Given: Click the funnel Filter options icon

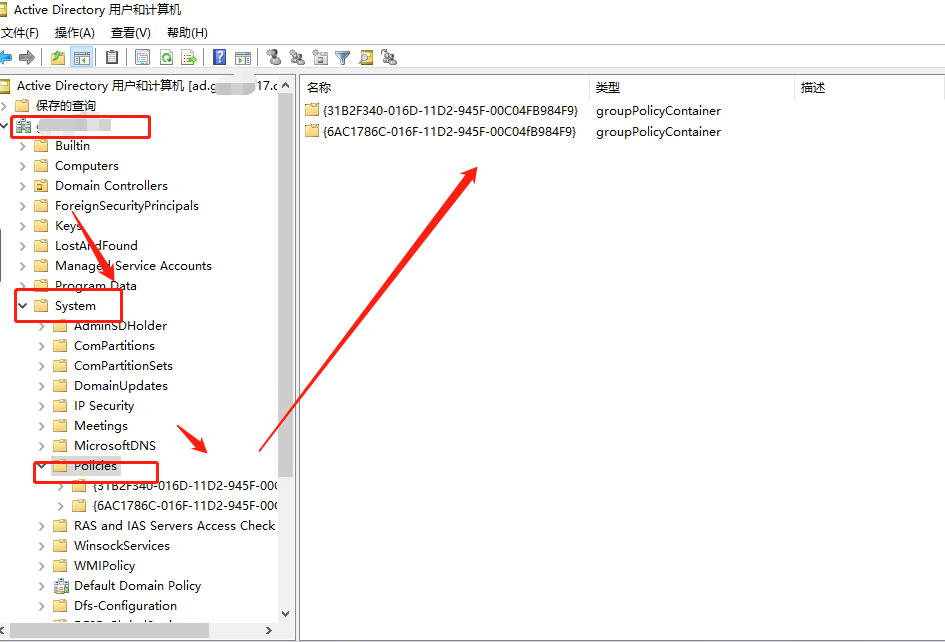Looking at the screenshot, I should tap(342, 58).
